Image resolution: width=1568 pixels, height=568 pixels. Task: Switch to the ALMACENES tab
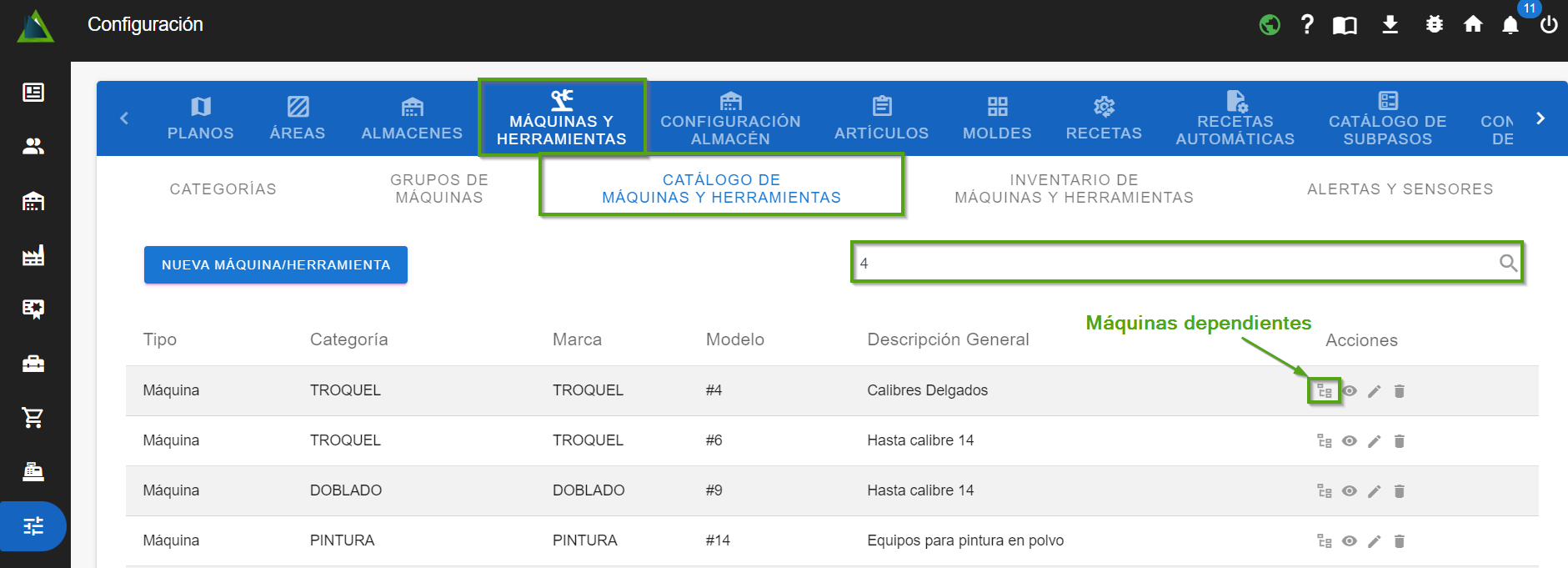[412, 118]
